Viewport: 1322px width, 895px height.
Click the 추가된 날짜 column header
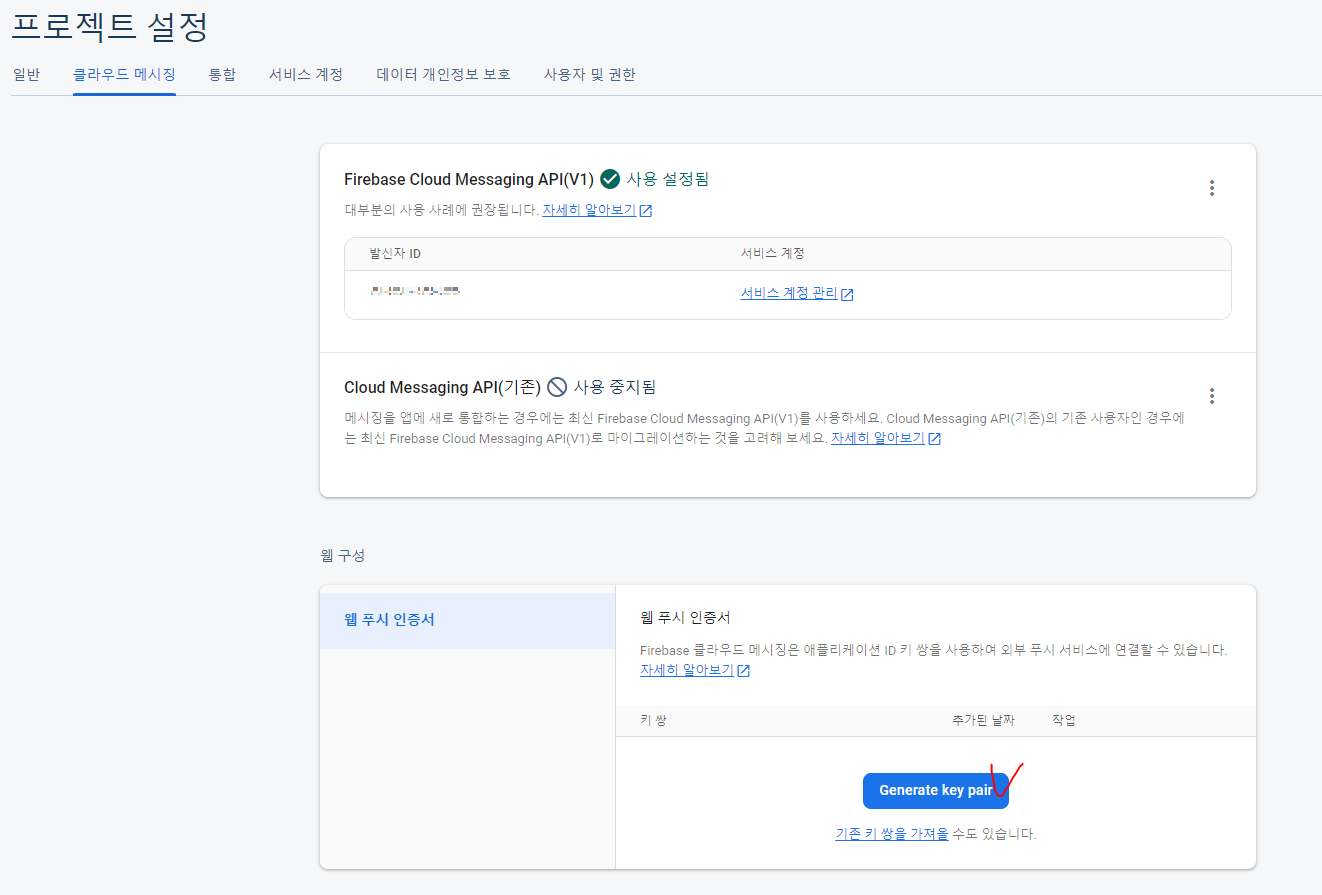tap(983, 720)
